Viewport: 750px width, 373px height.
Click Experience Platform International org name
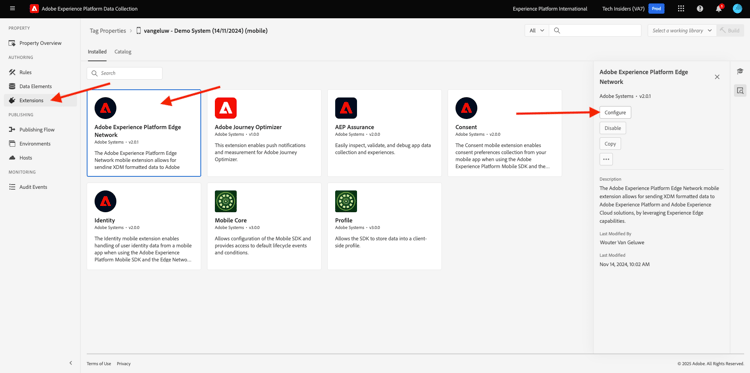(x=550, y=9)
